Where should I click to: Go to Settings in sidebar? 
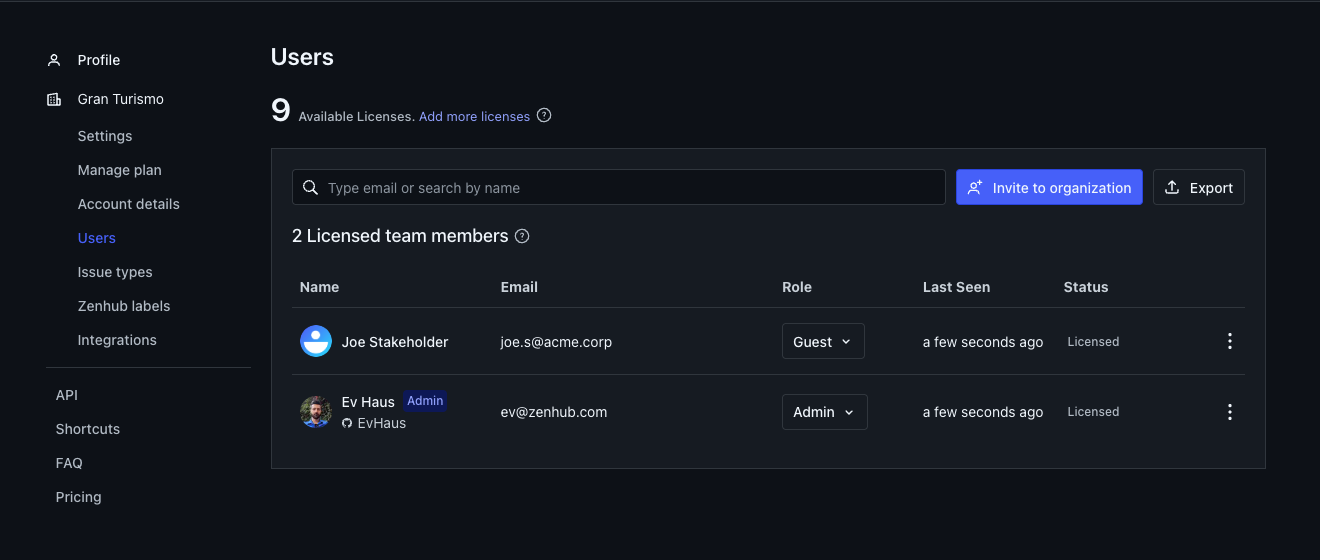point(105,136)
